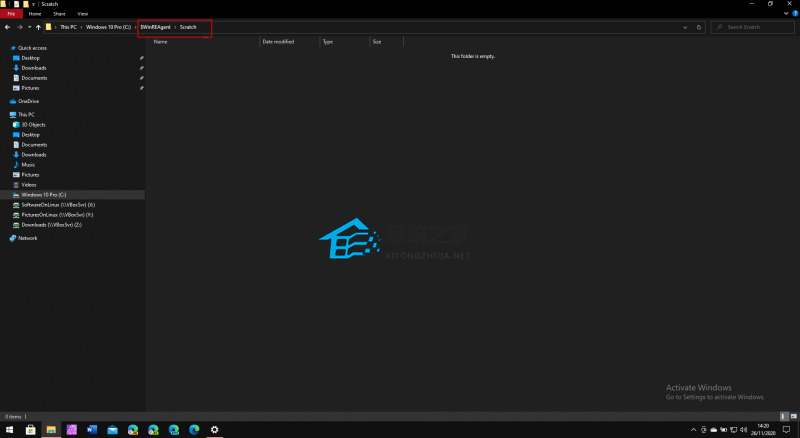Click $WinREAgent breadcrumb in address bar
This screenshot has width=800, height=438.
coord(156,27)
